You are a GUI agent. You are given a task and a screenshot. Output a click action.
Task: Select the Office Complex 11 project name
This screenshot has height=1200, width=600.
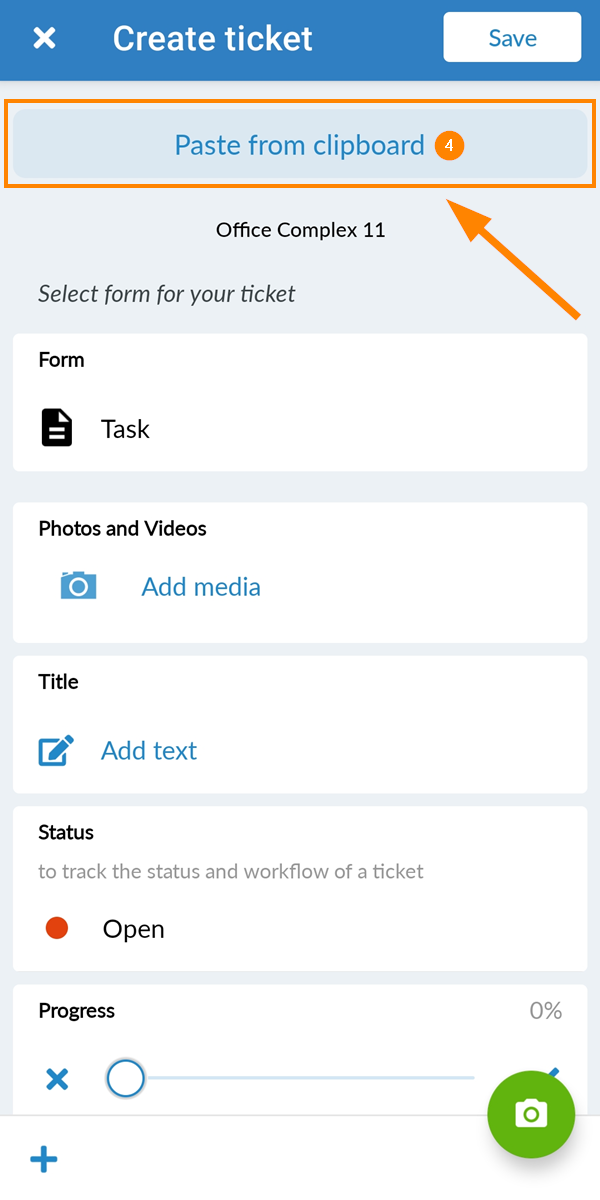pyautogui.click(x=300, y=231)
